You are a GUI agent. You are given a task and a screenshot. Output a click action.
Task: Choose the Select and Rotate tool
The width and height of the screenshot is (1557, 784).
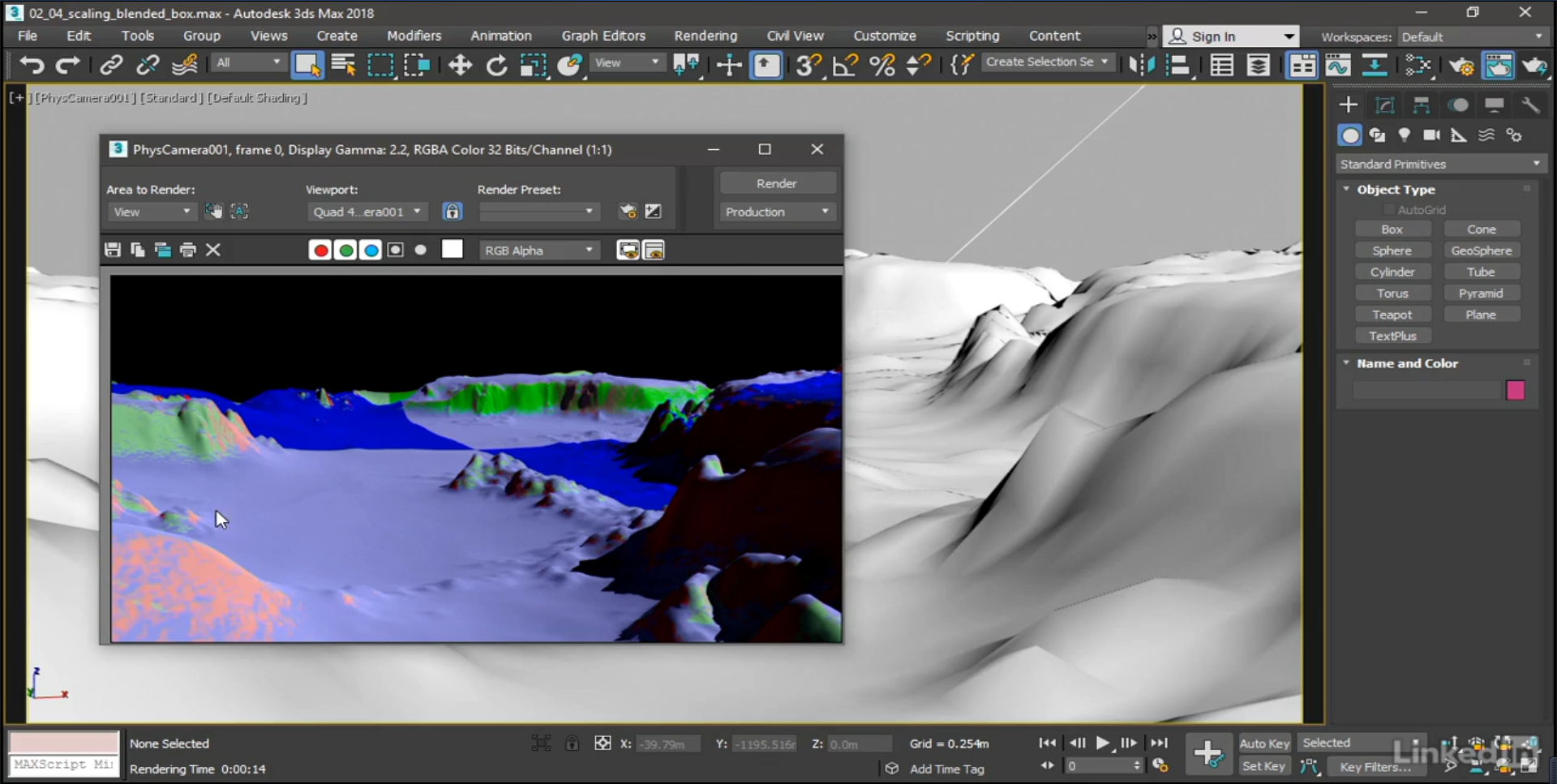(496, 65)
